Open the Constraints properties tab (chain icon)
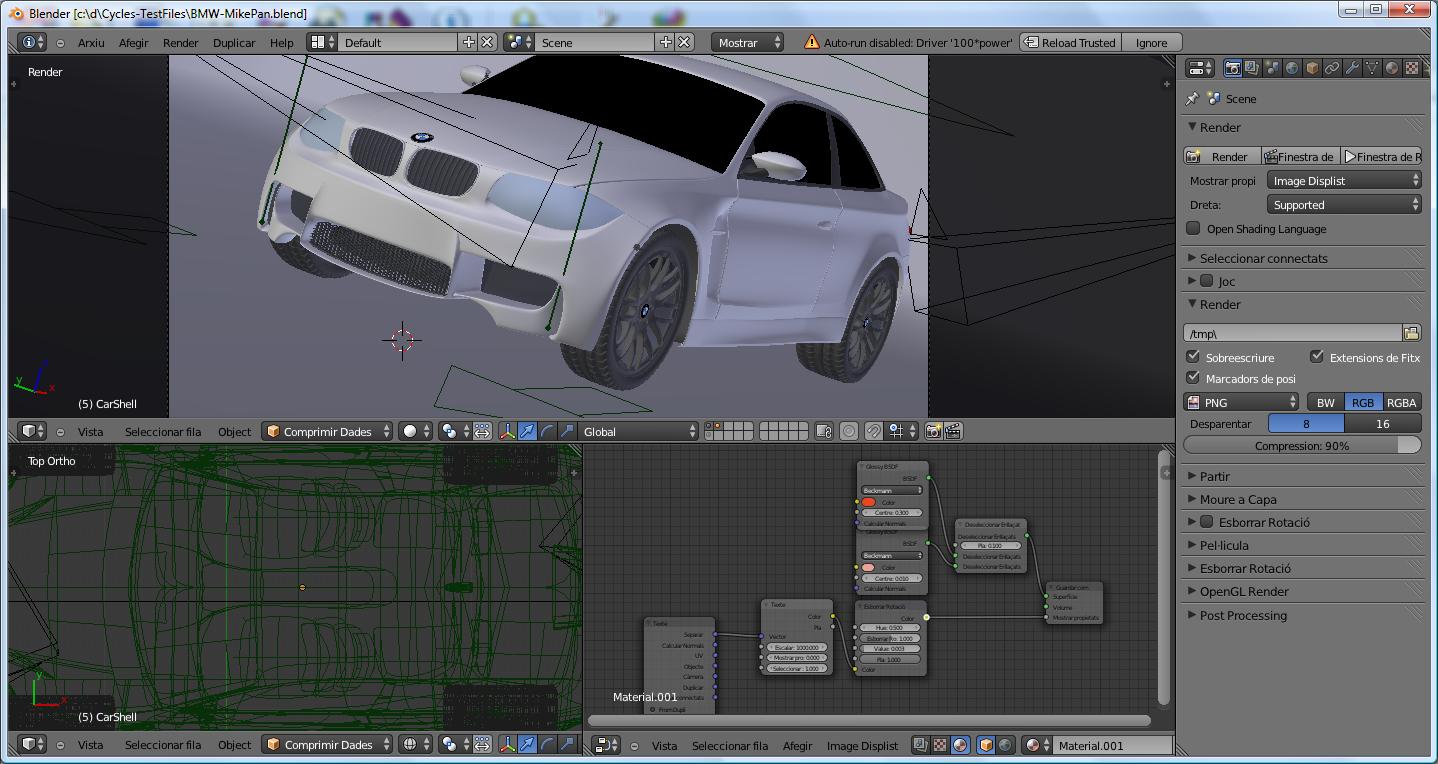This screenshot has height=764, width=1438. pos(1332,68)
